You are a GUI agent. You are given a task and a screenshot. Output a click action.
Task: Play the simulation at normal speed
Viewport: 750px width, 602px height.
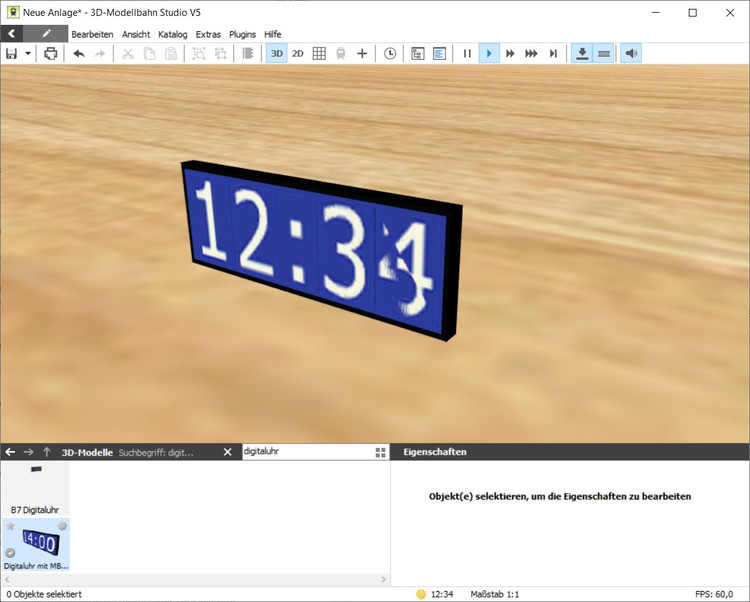[489, 54]
